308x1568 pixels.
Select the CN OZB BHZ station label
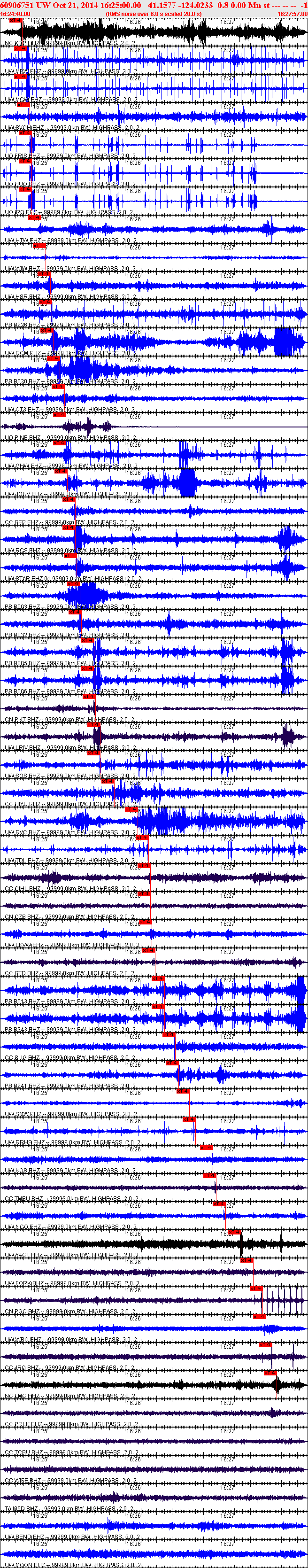coord(70,916)
